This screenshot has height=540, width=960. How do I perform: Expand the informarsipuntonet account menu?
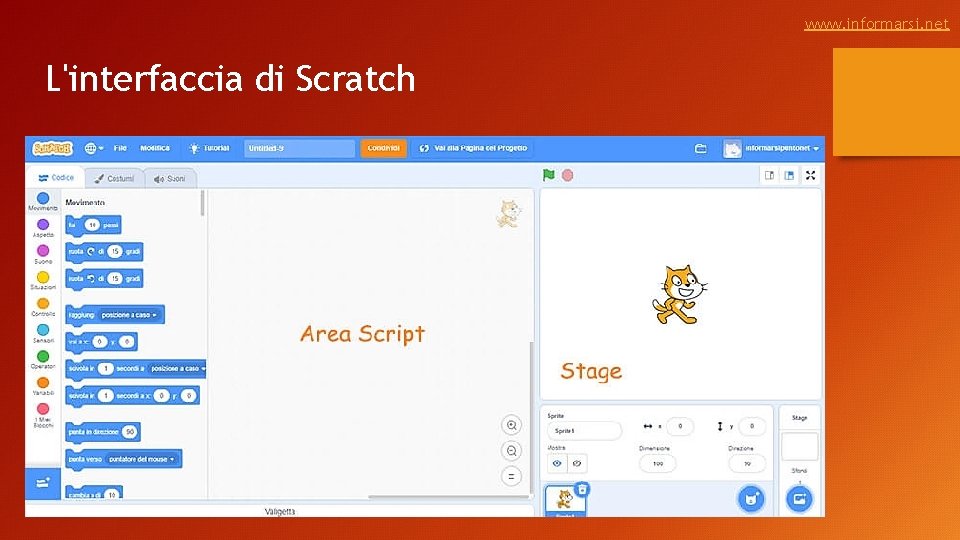[771, 148]
